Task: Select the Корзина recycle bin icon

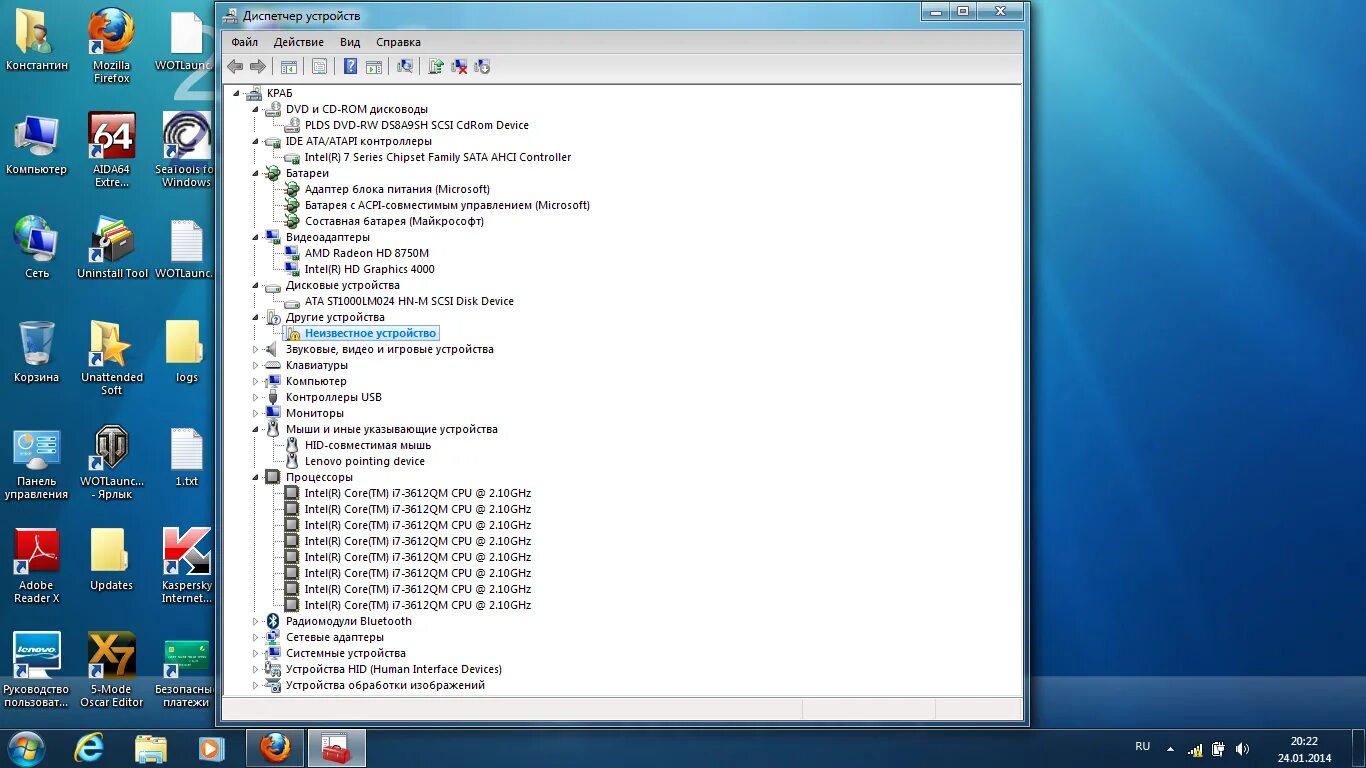Action: 37,352
